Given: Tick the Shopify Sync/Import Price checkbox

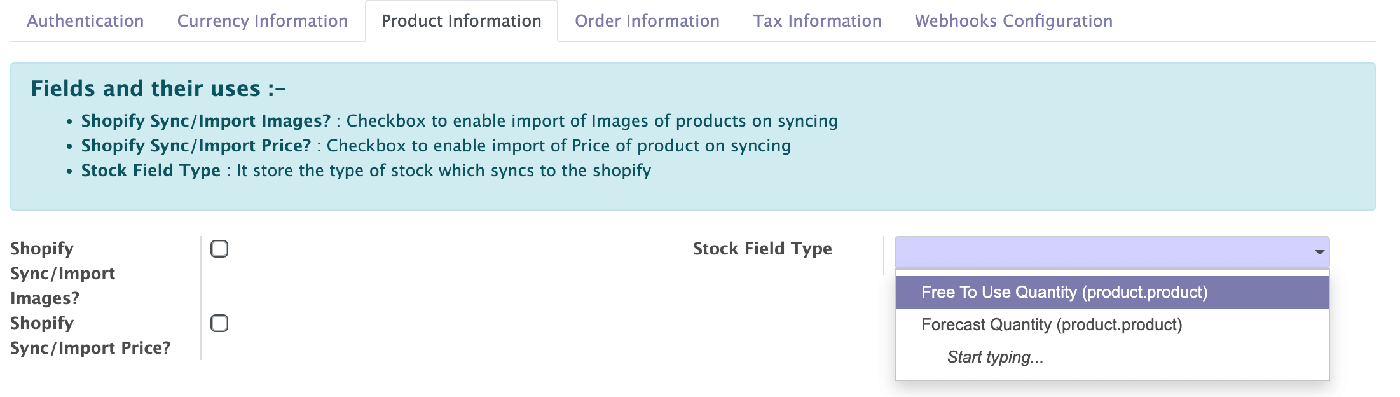Looking at the screenshot, I should point(219,323).
